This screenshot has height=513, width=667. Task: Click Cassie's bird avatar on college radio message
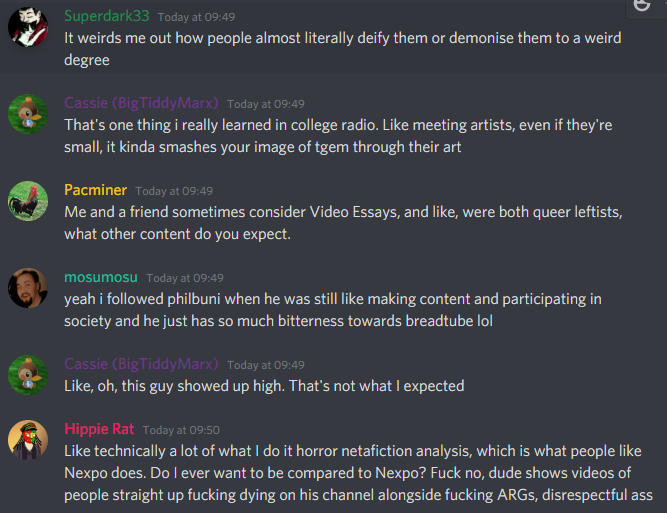[x=28, y=114]
